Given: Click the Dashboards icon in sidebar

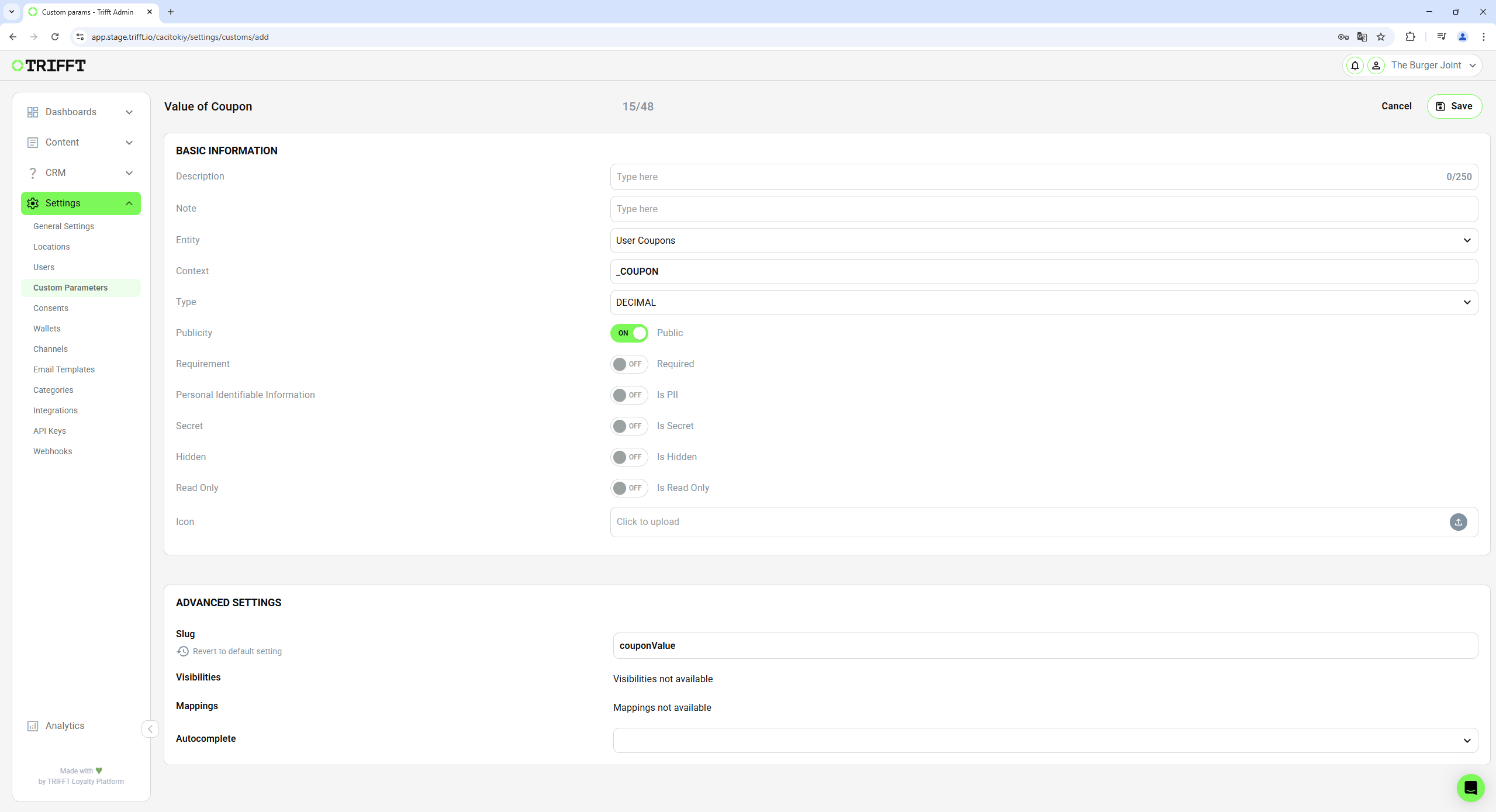Looking at the screenshot, I should click(x=33, y=111).
